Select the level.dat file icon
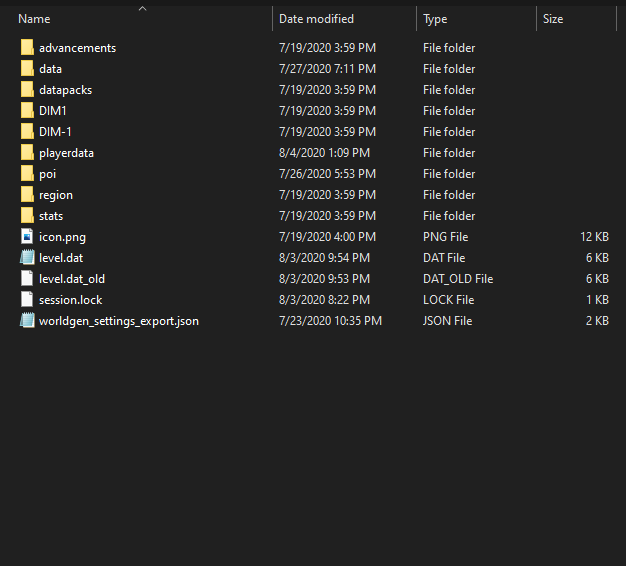Screen dimensions: 626x566 (27, 258)
